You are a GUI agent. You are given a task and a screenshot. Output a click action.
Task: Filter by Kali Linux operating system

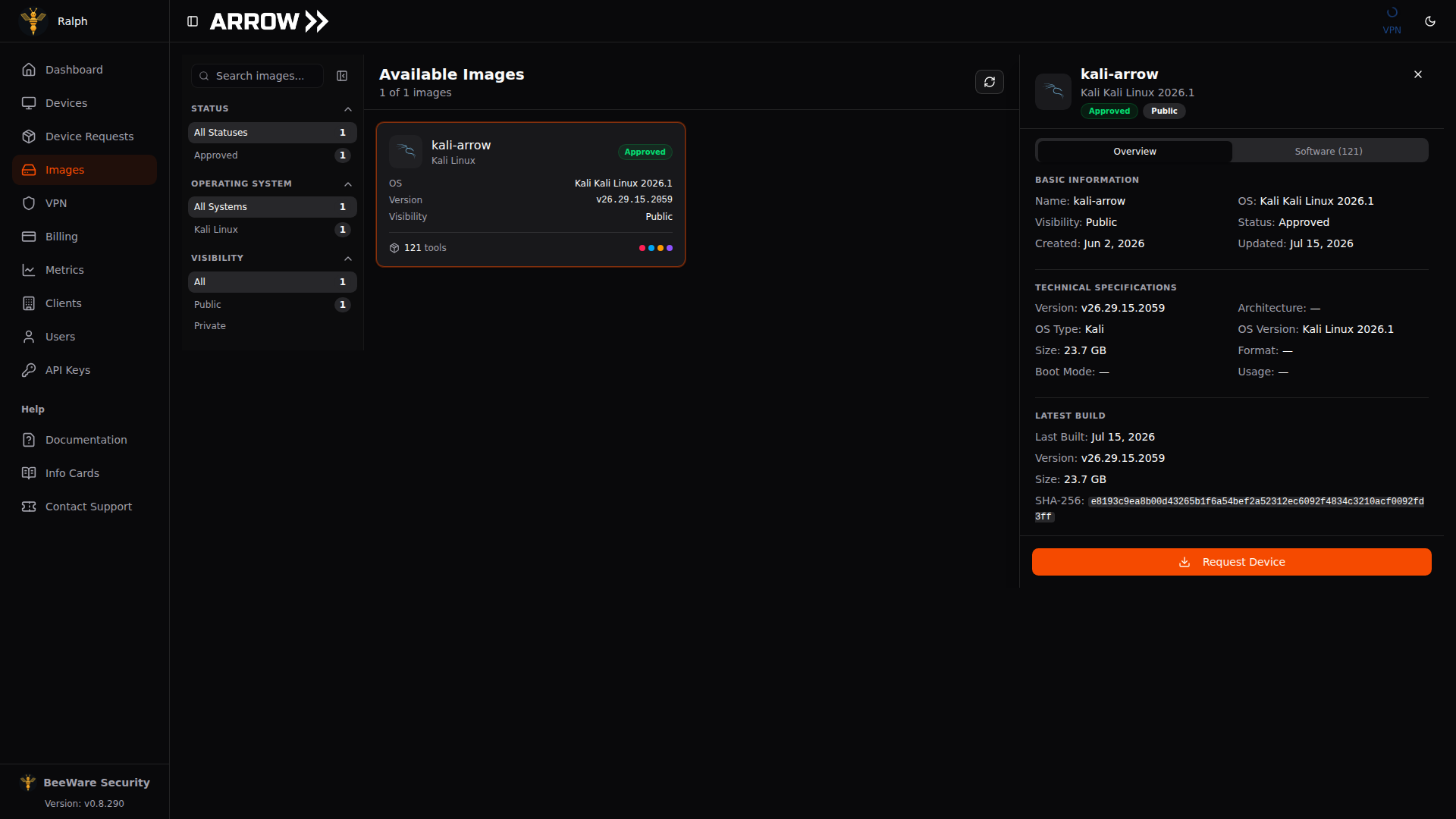pyautogui.click(x=272, y=230)
